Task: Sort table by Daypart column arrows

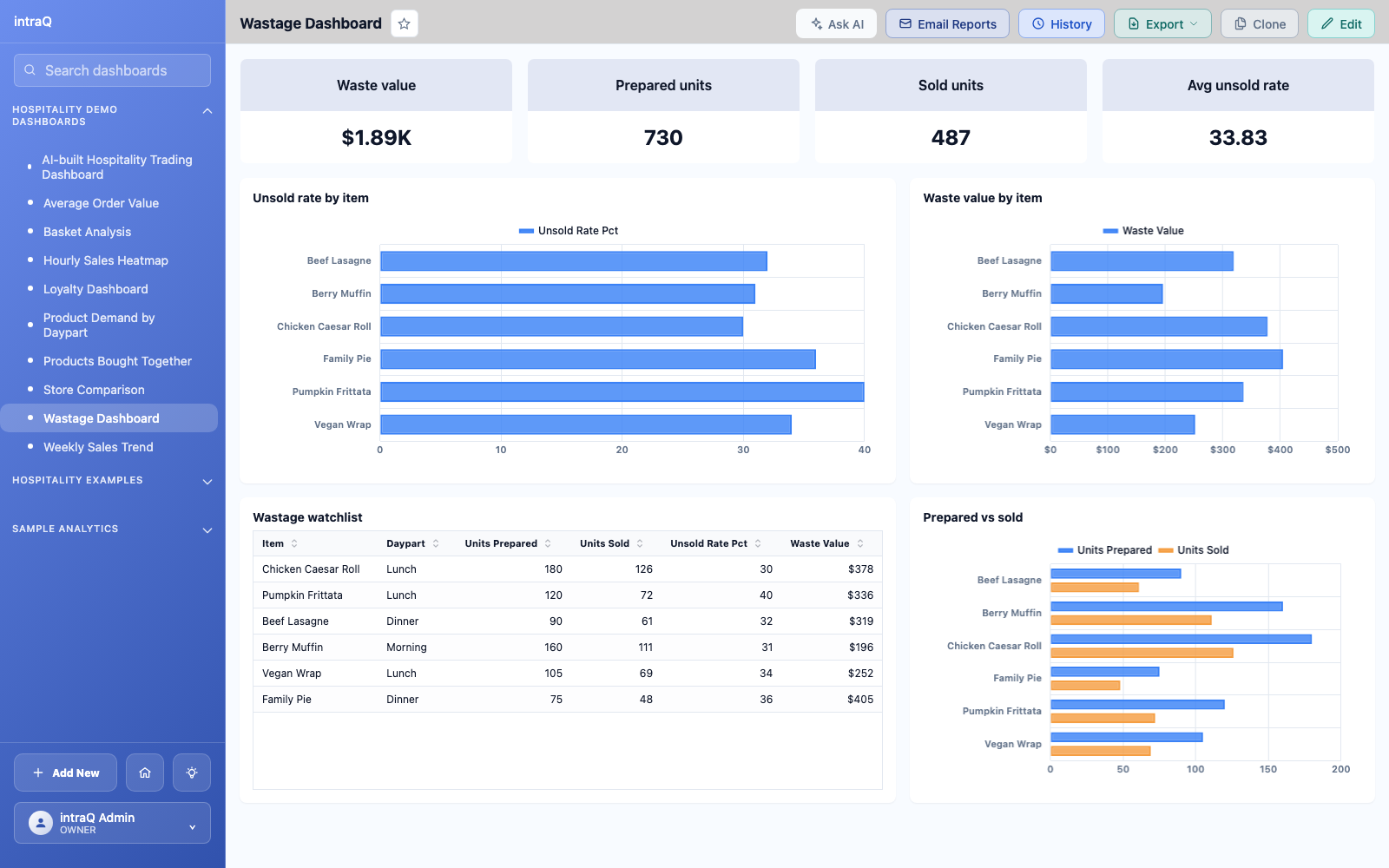Action: pos(436,543)
